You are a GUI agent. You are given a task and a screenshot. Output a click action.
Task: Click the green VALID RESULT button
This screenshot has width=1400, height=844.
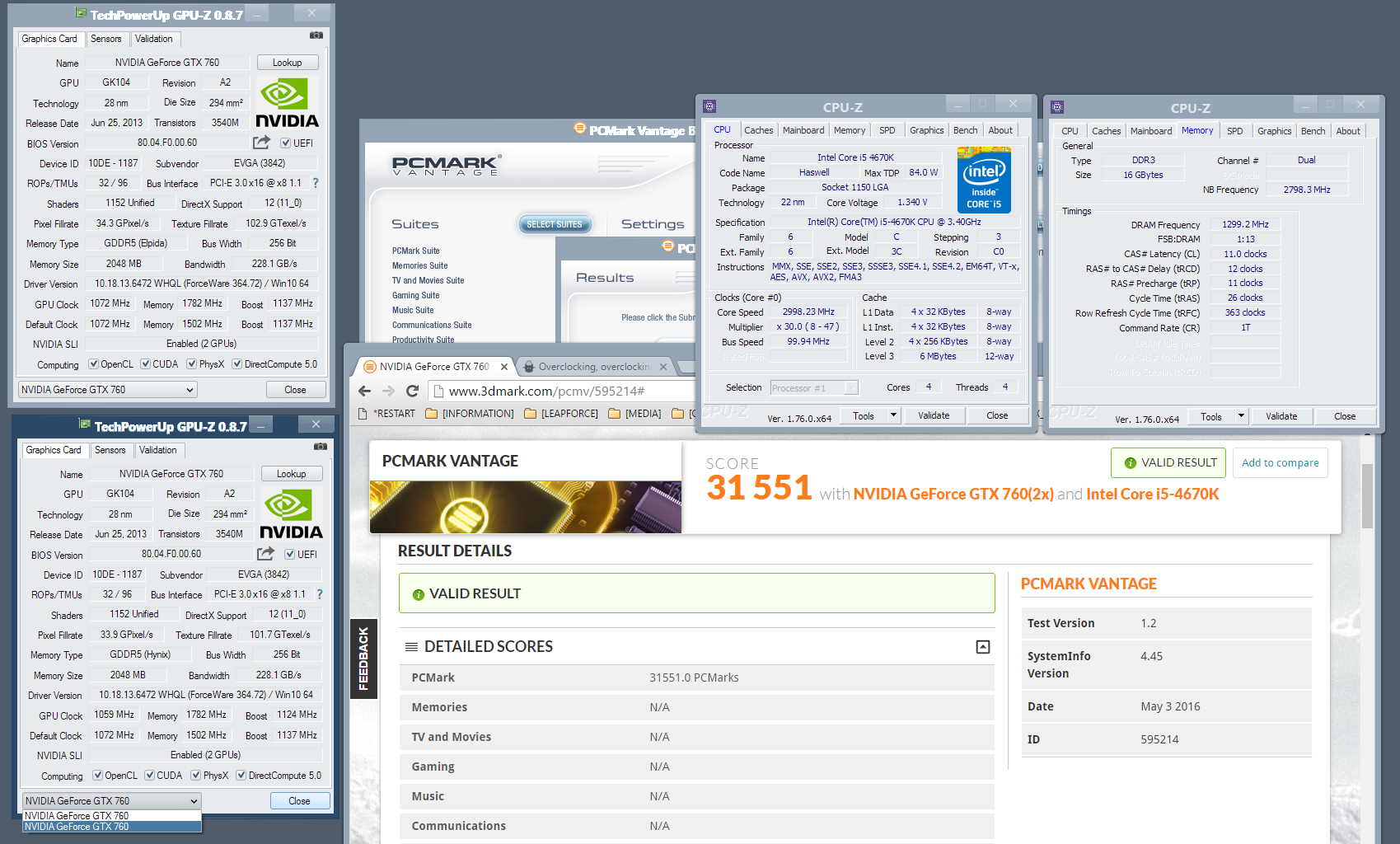(x=1168, y=462)
